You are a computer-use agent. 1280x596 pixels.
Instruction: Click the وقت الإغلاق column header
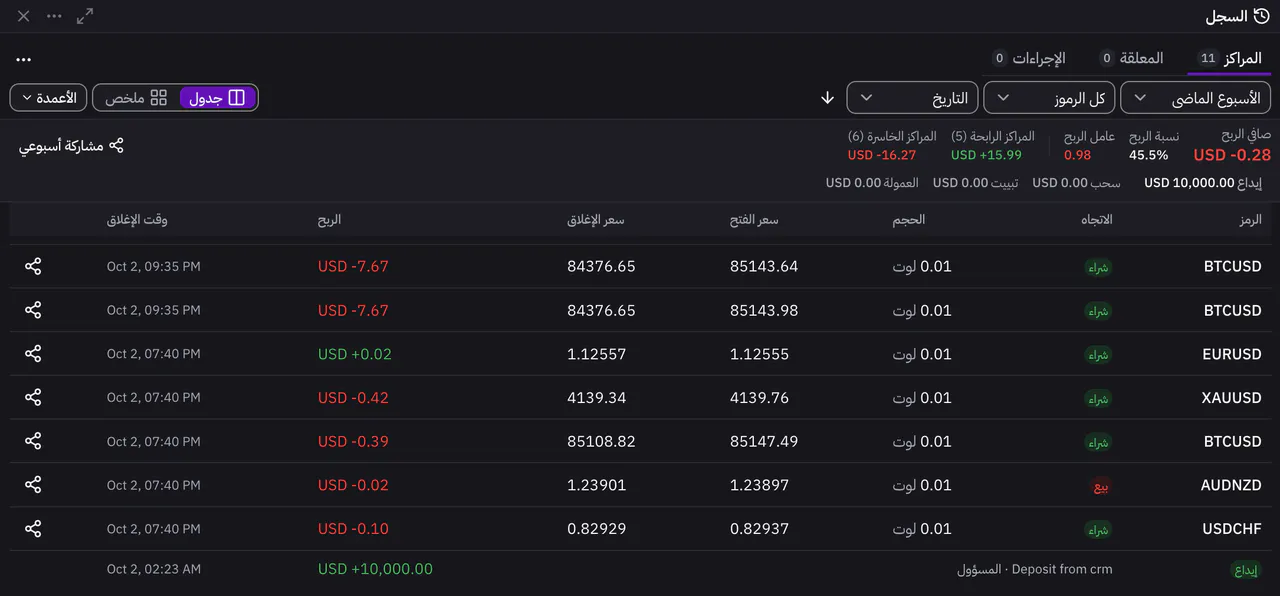(137, 219)
